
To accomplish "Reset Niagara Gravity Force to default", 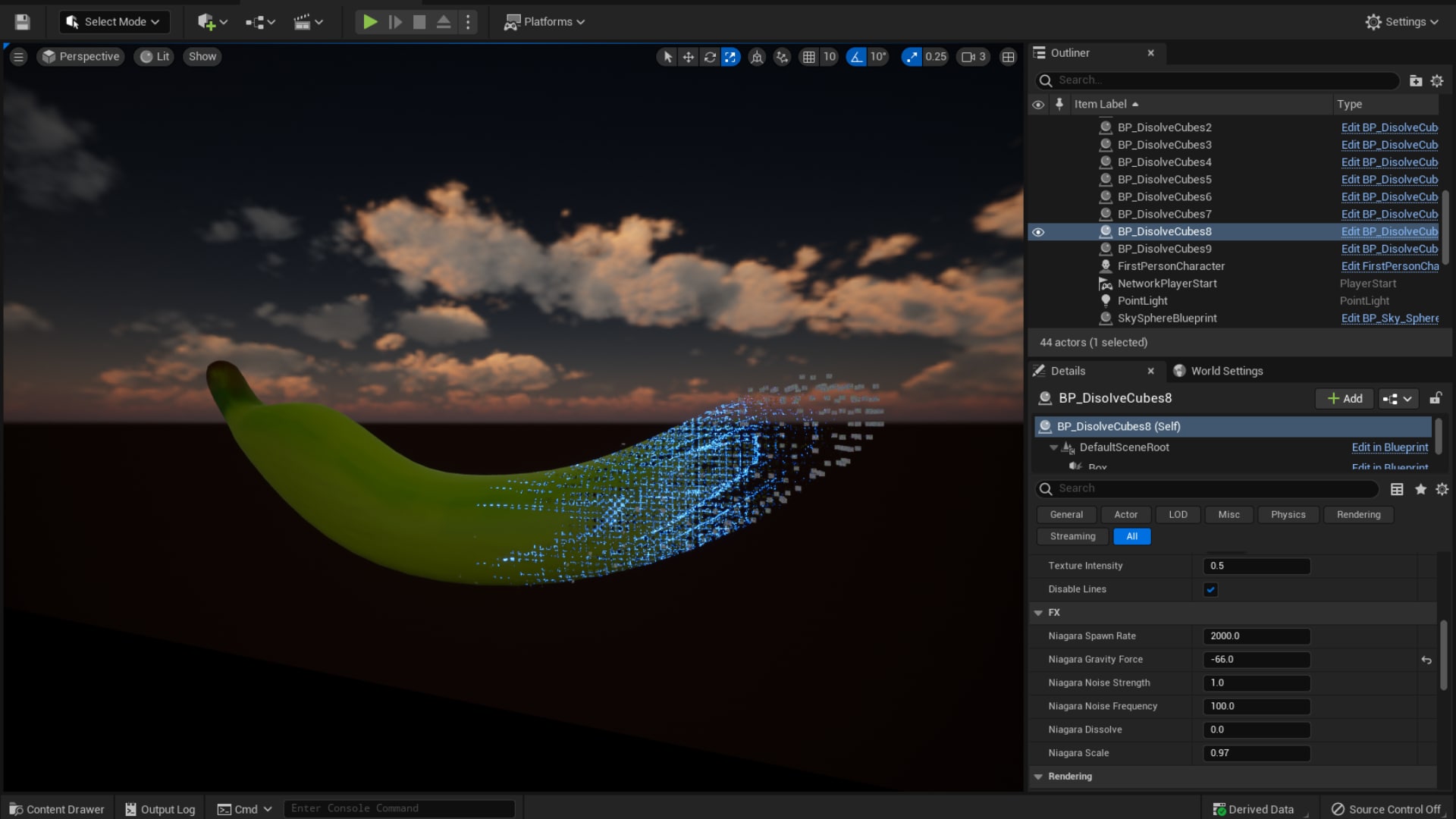I will point(1426,660).
